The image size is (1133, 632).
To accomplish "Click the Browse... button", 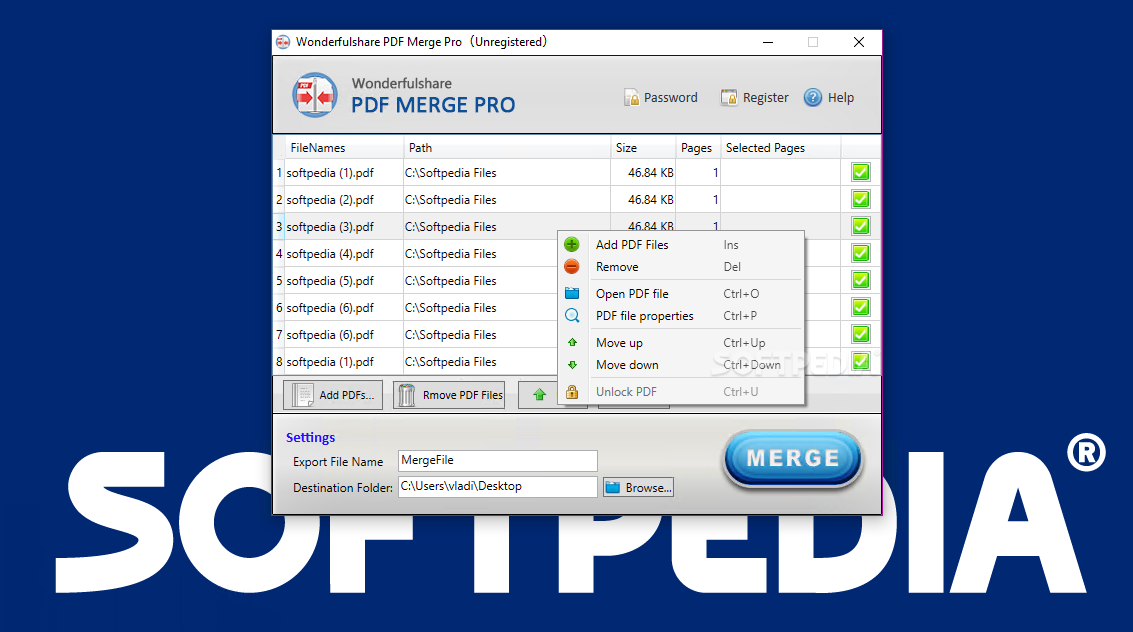I will click(x=639, y=488).
